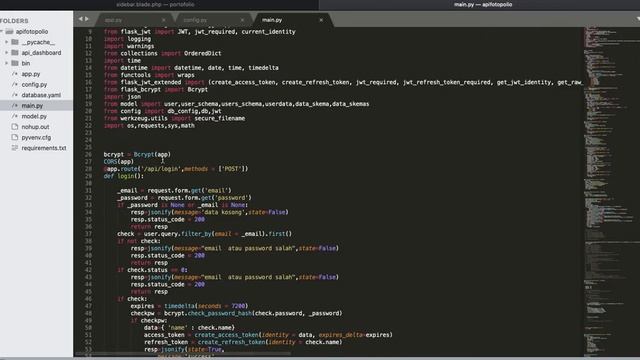Click 'bcrypt = Bcrypt(app)' code line
The image size is (640, 360).
point(137,154)
